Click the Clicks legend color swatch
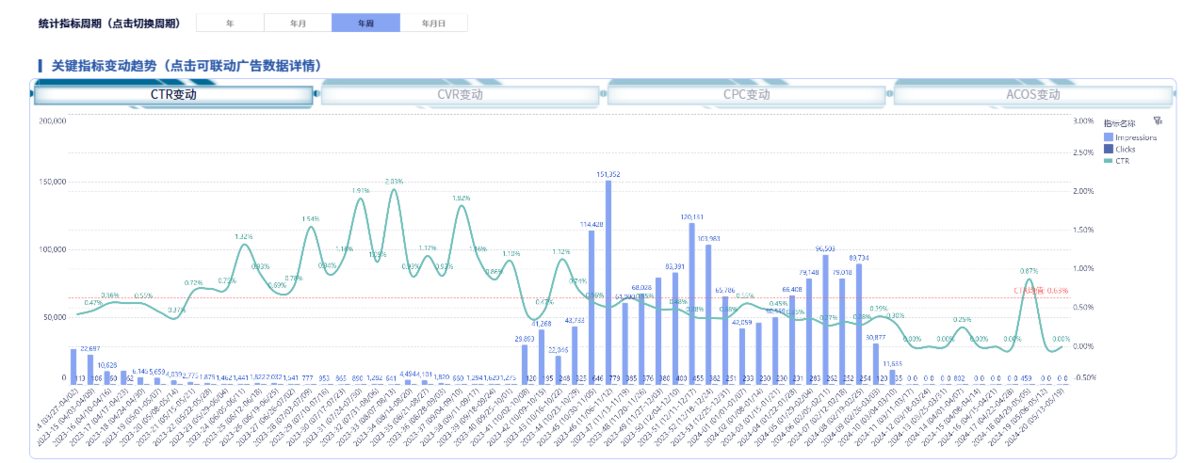The image size is (1200, 463). pos(1107,148)
